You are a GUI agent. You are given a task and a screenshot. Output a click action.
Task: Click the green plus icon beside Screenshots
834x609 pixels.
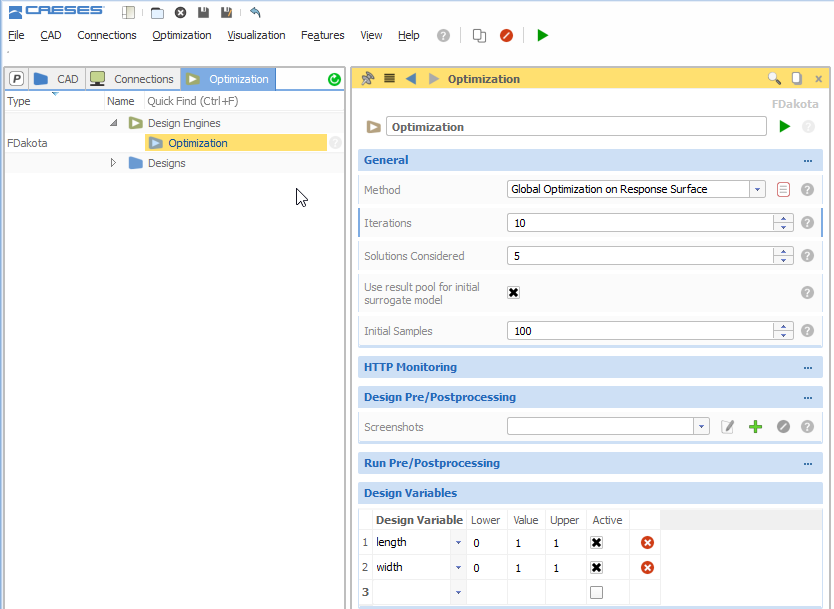pyautogui.click(x=755, y=427)
